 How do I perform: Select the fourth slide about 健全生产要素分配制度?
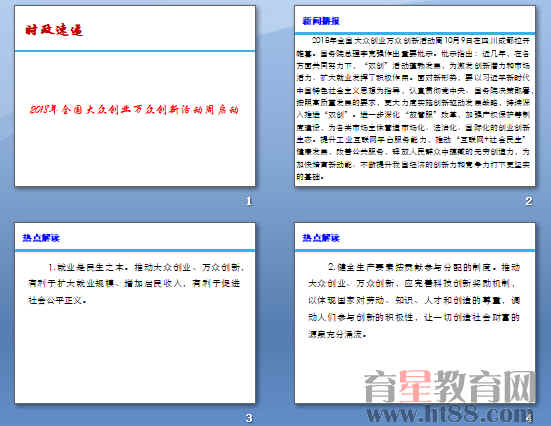415,313
